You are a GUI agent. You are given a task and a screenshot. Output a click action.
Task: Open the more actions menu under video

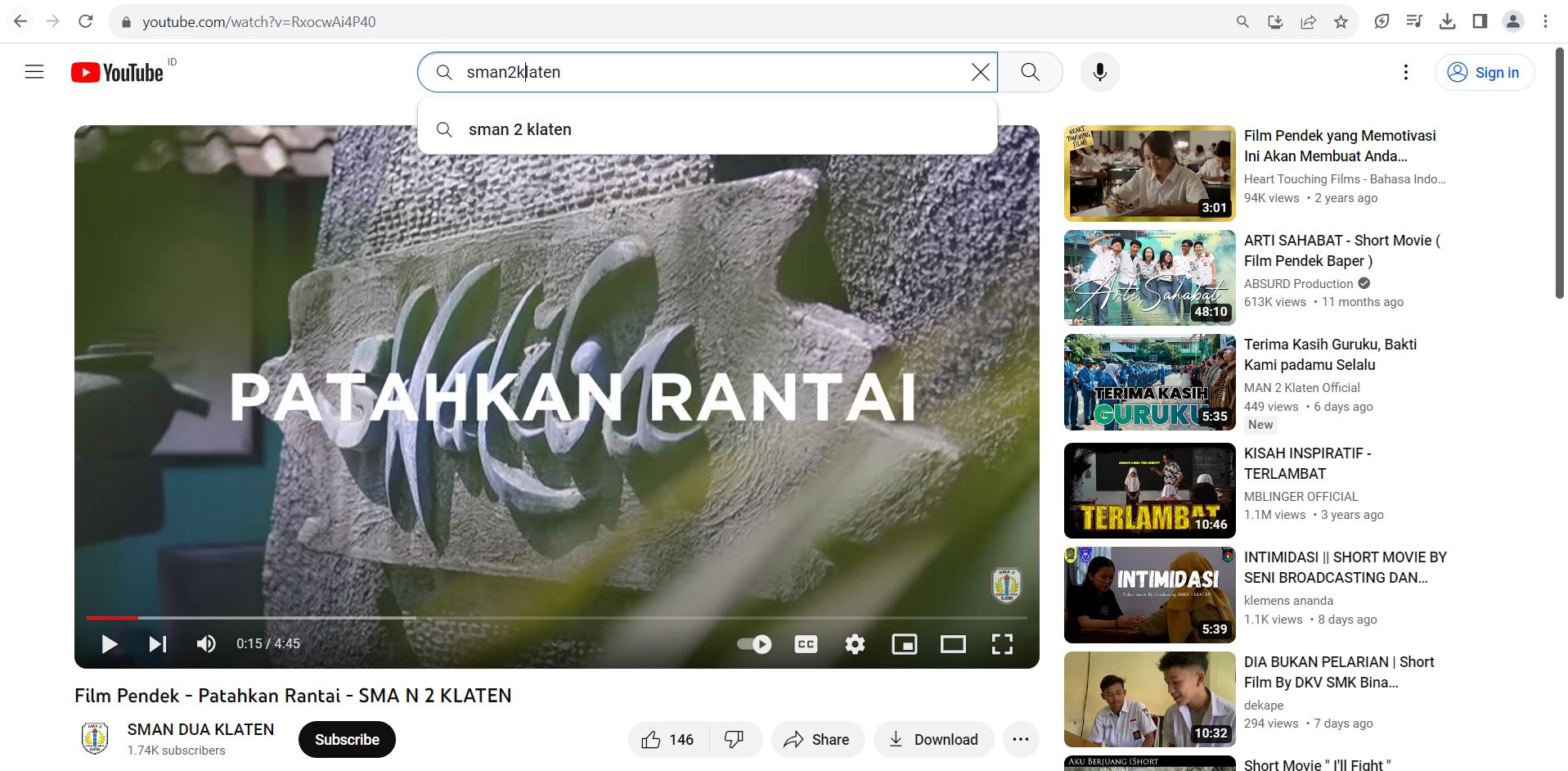coord(1020,740)
